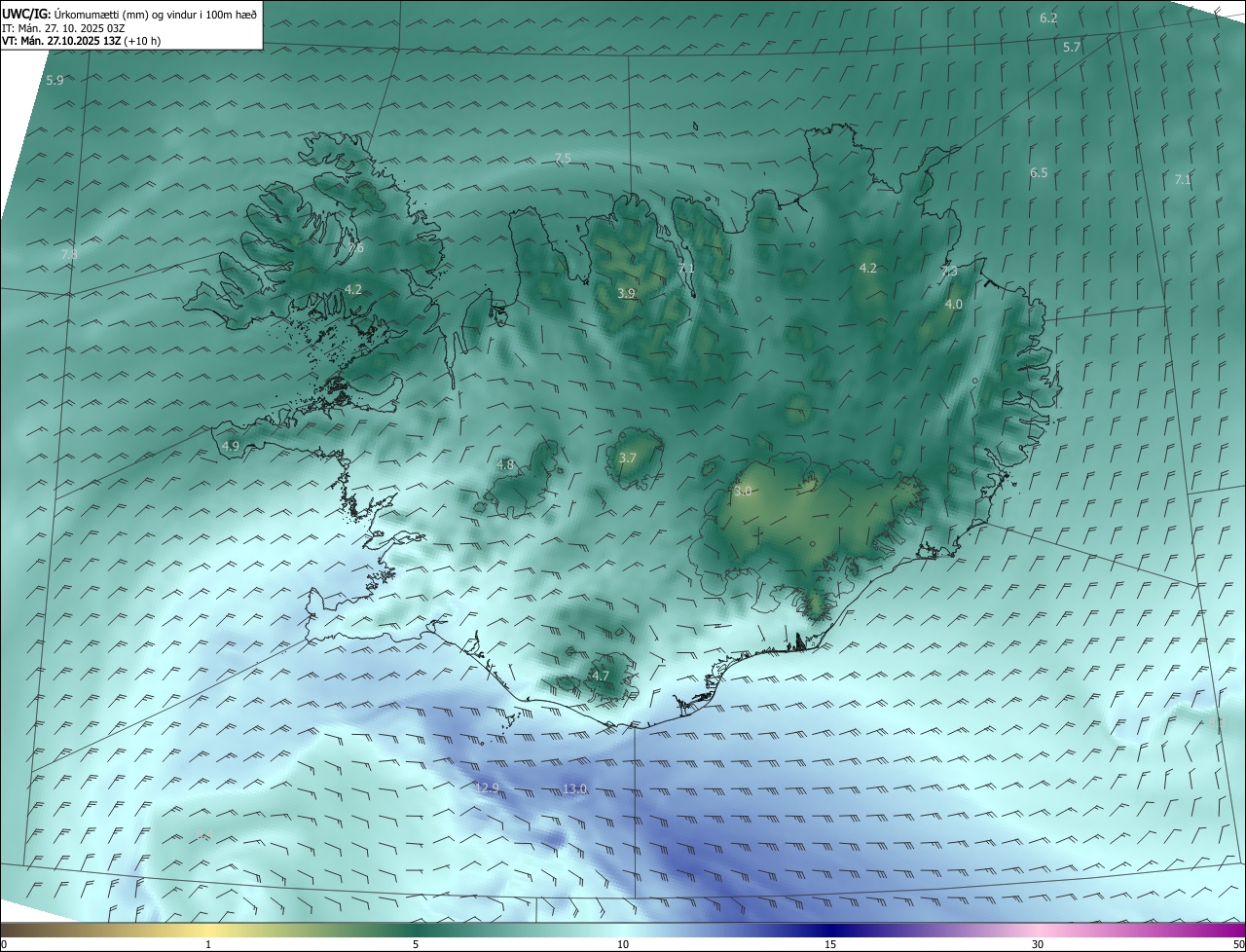Click the 7.3 value in northeast Iceland
The width and height of the screenshot is (1246, 952).
click(949, 271)
